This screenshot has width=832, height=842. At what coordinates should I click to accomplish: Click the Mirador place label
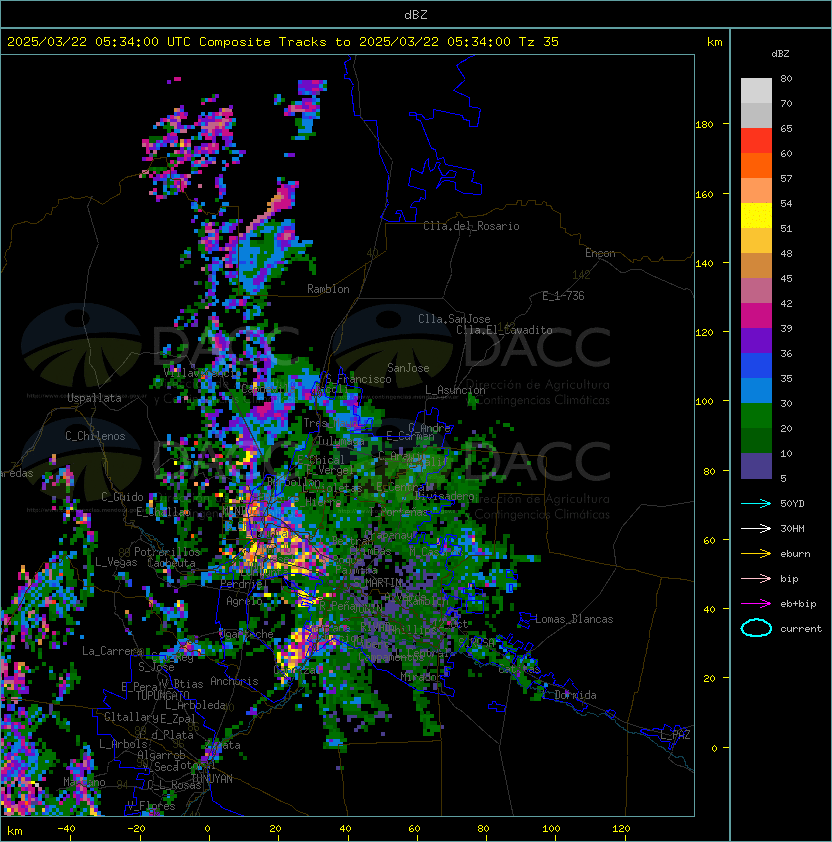[x=421, y=677]
